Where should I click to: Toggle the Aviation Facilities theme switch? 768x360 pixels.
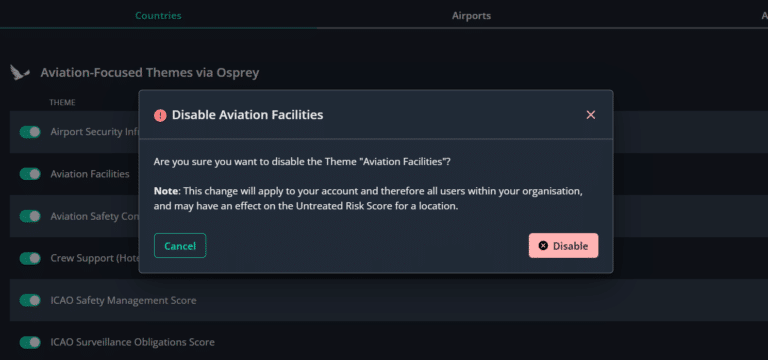(x=30, y=174)
